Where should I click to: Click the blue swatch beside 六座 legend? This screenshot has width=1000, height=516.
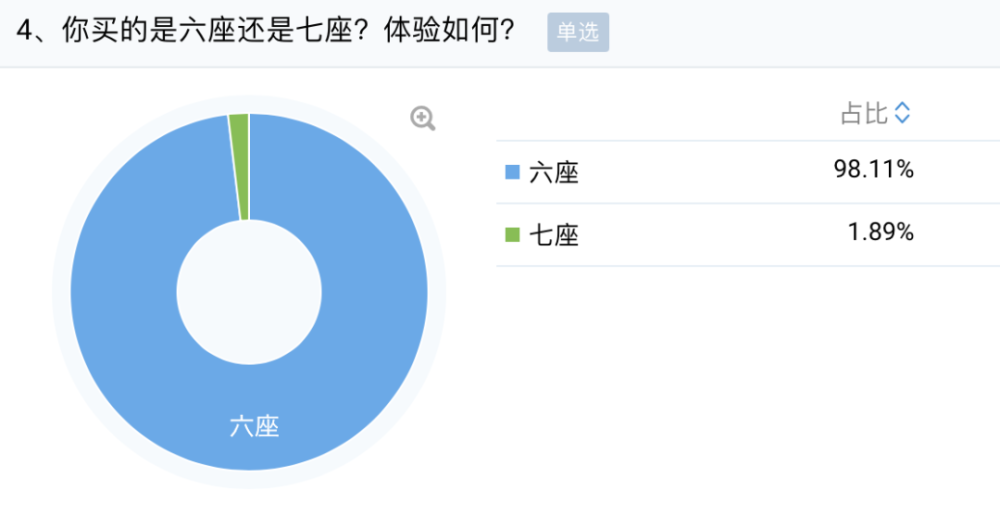[513, 173]
